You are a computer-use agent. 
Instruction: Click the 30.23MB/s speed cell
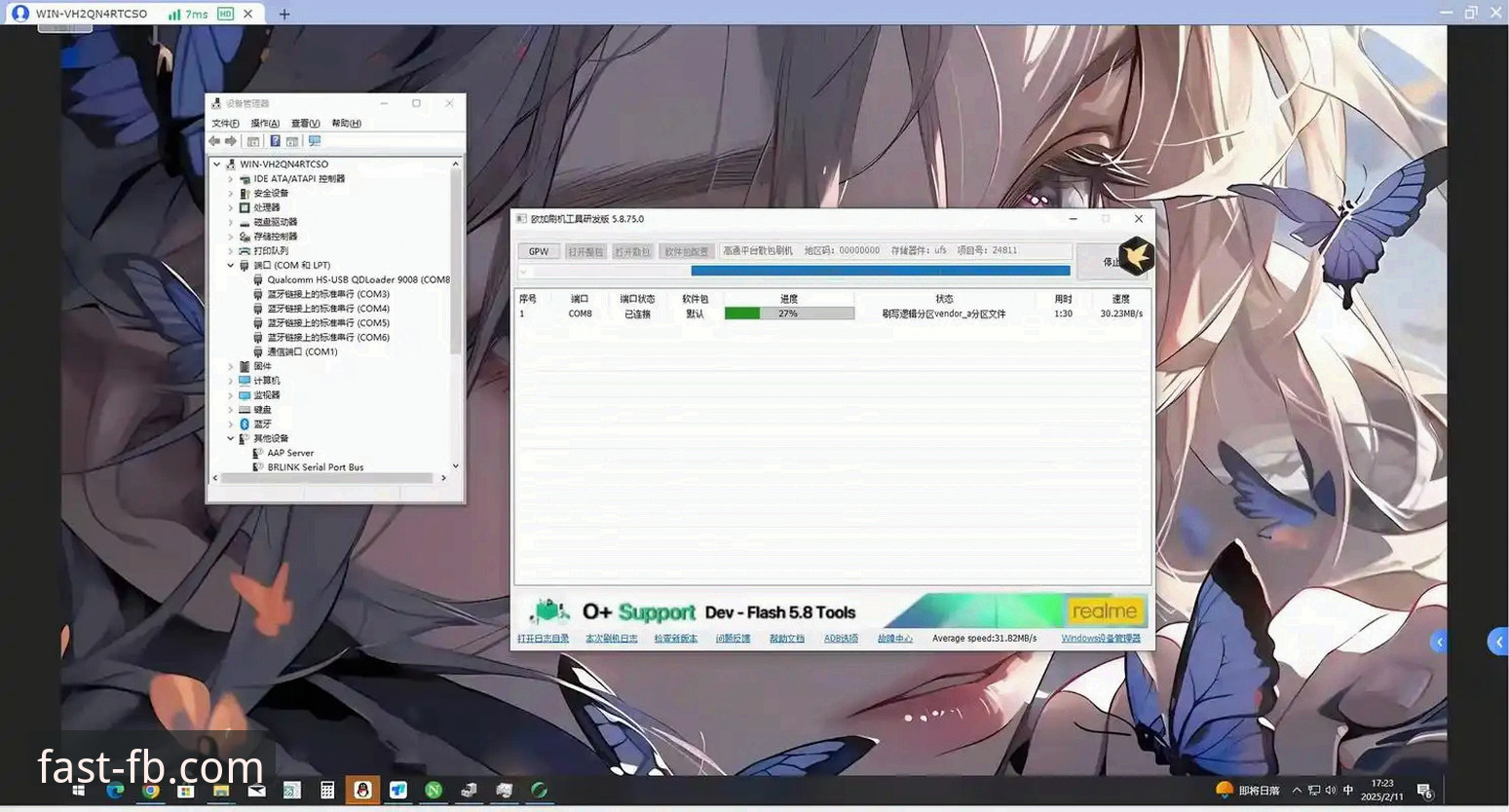1121,314
